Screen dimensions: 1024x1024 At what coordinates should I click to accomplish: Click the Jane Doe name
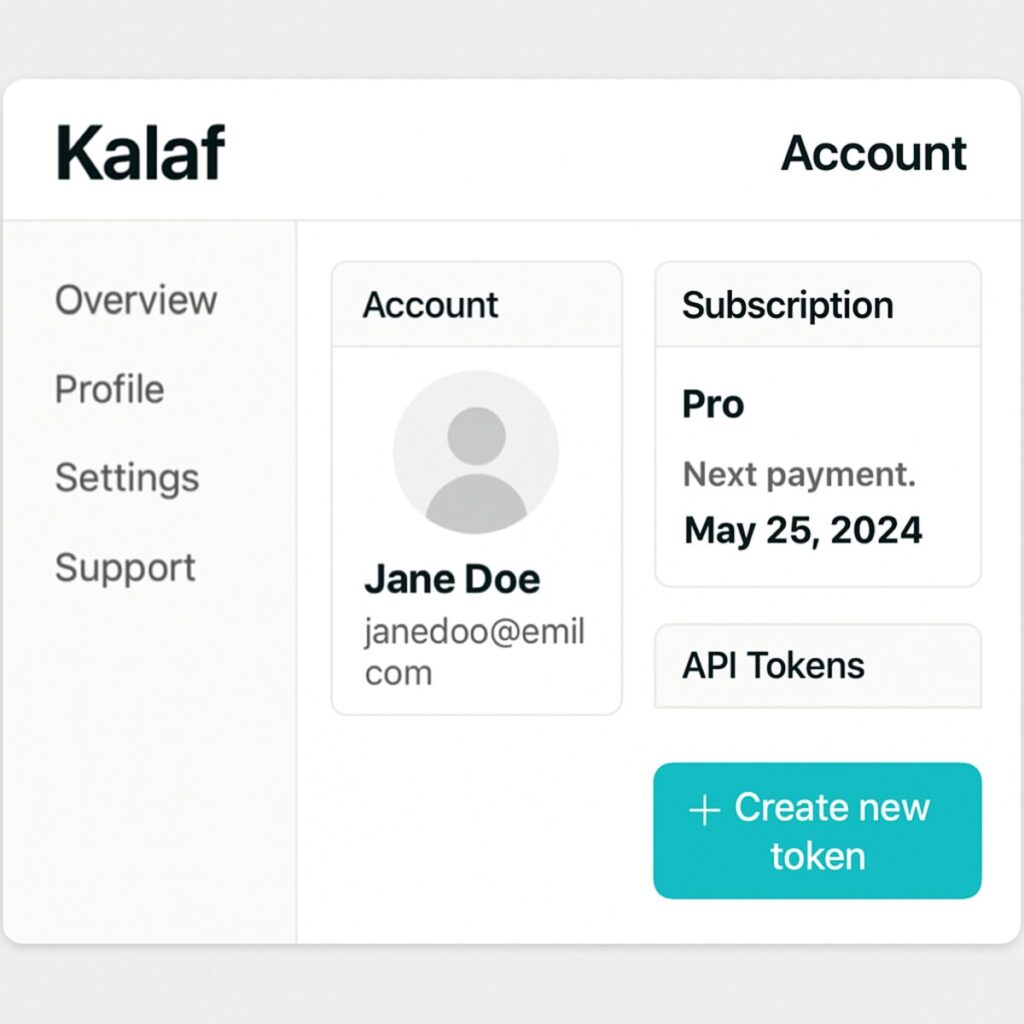[452, 579]
